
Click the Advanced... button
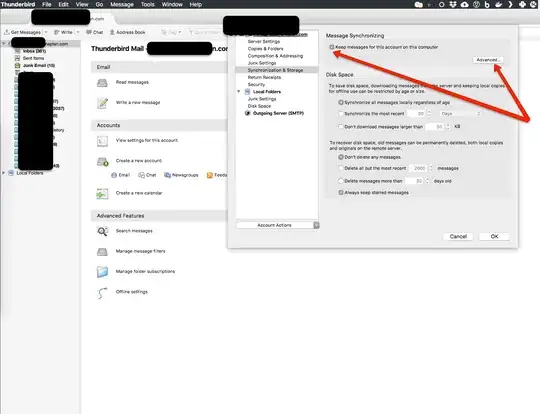[488, 60]
